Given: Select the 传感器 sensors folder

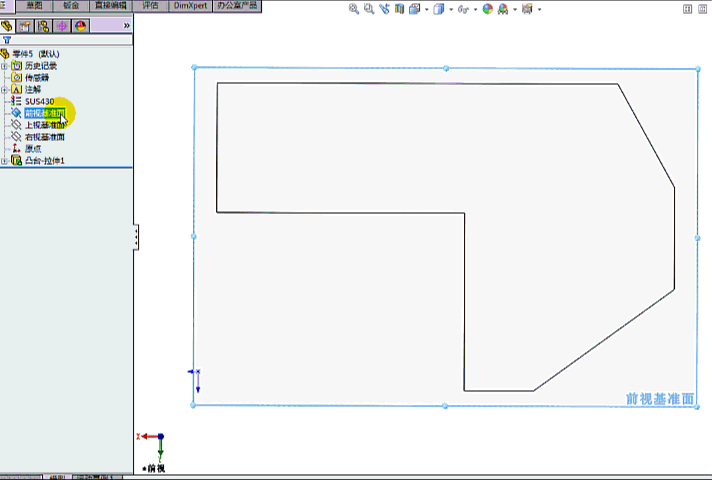Looking at the screenshot, I should (x=37, y=78).
